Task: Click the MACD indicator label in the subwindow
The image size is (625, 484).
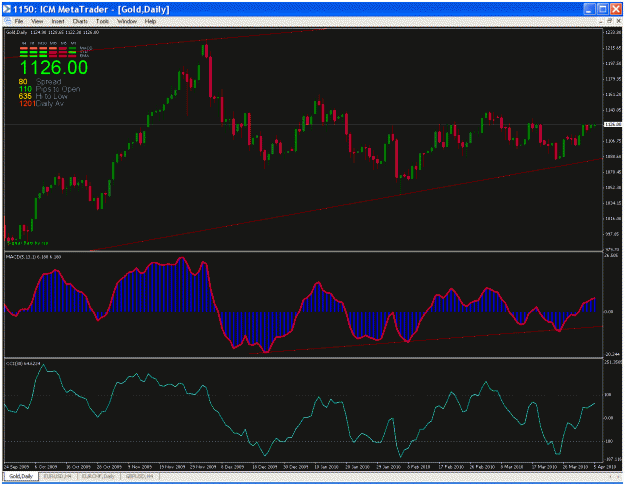Action: click(x=33, y=257)
